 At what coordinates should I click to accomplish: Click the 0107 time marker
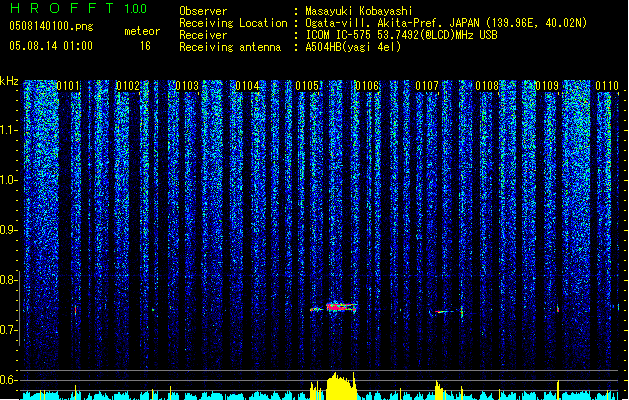[x=427, y=86]
